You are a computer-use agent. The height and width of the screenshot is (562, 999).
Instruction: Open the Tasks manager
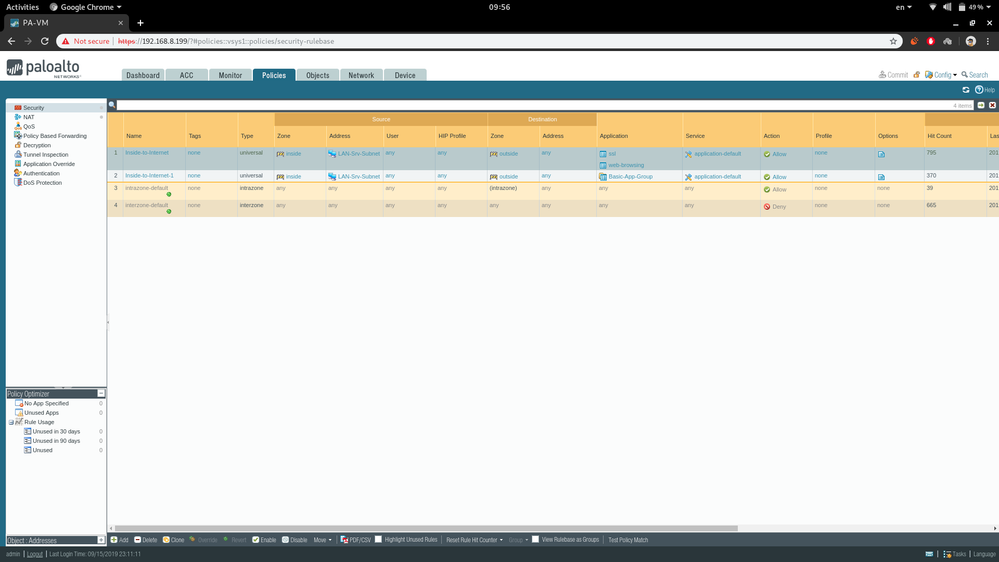tap(954, 554)
